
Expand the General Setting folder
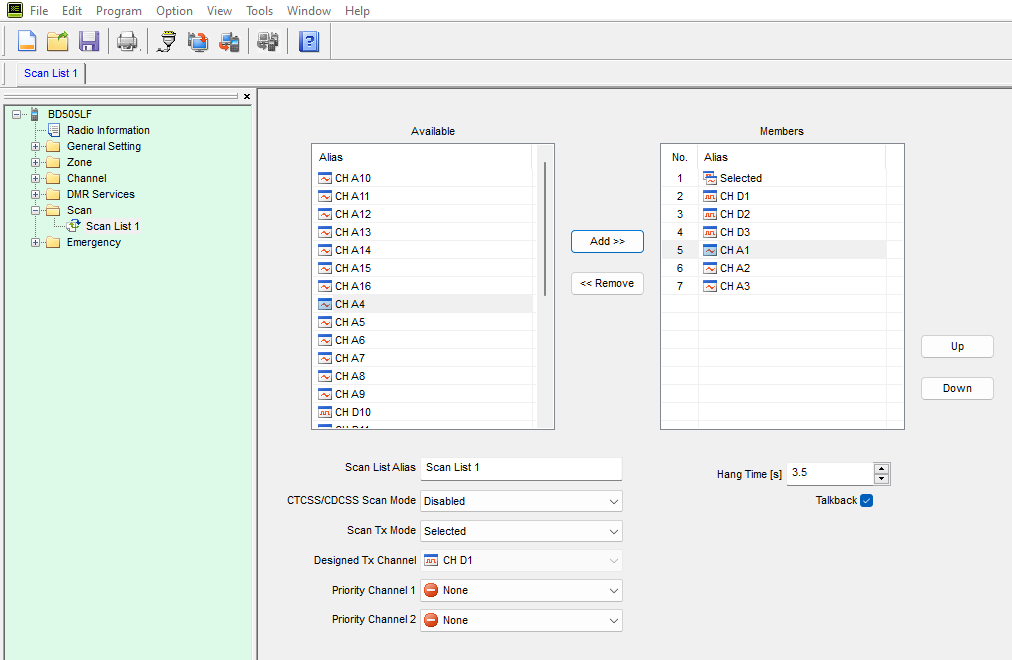35,146
